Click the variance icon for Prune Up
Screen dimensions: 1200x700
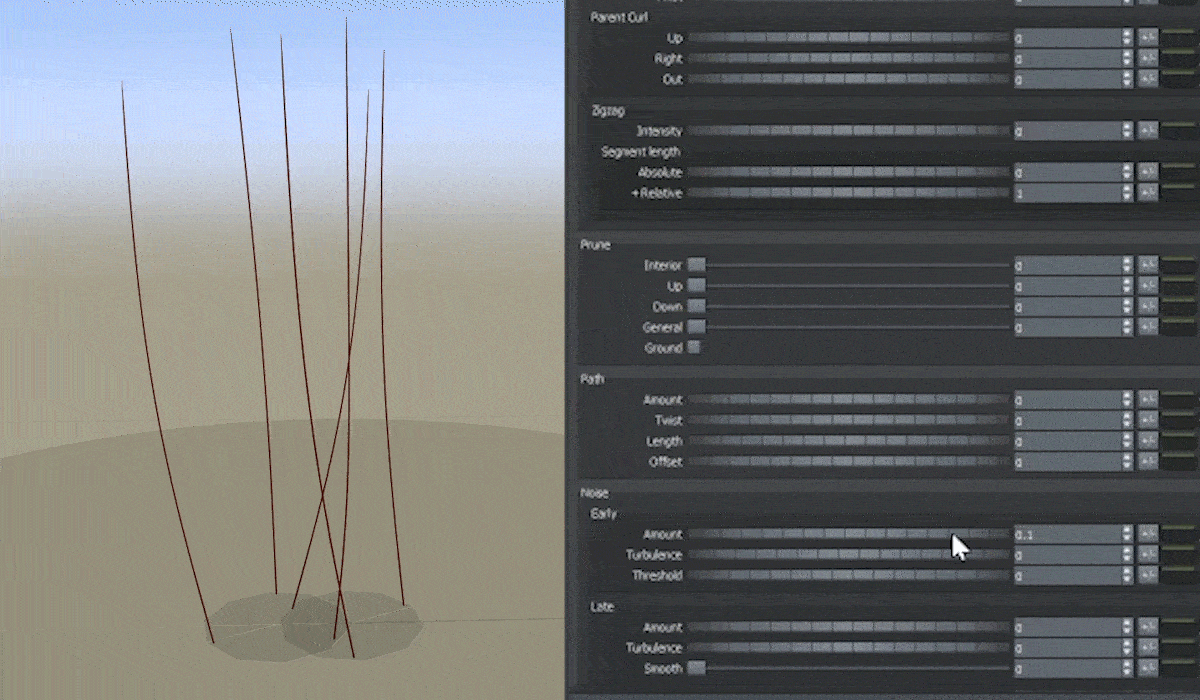[1148, 286]
